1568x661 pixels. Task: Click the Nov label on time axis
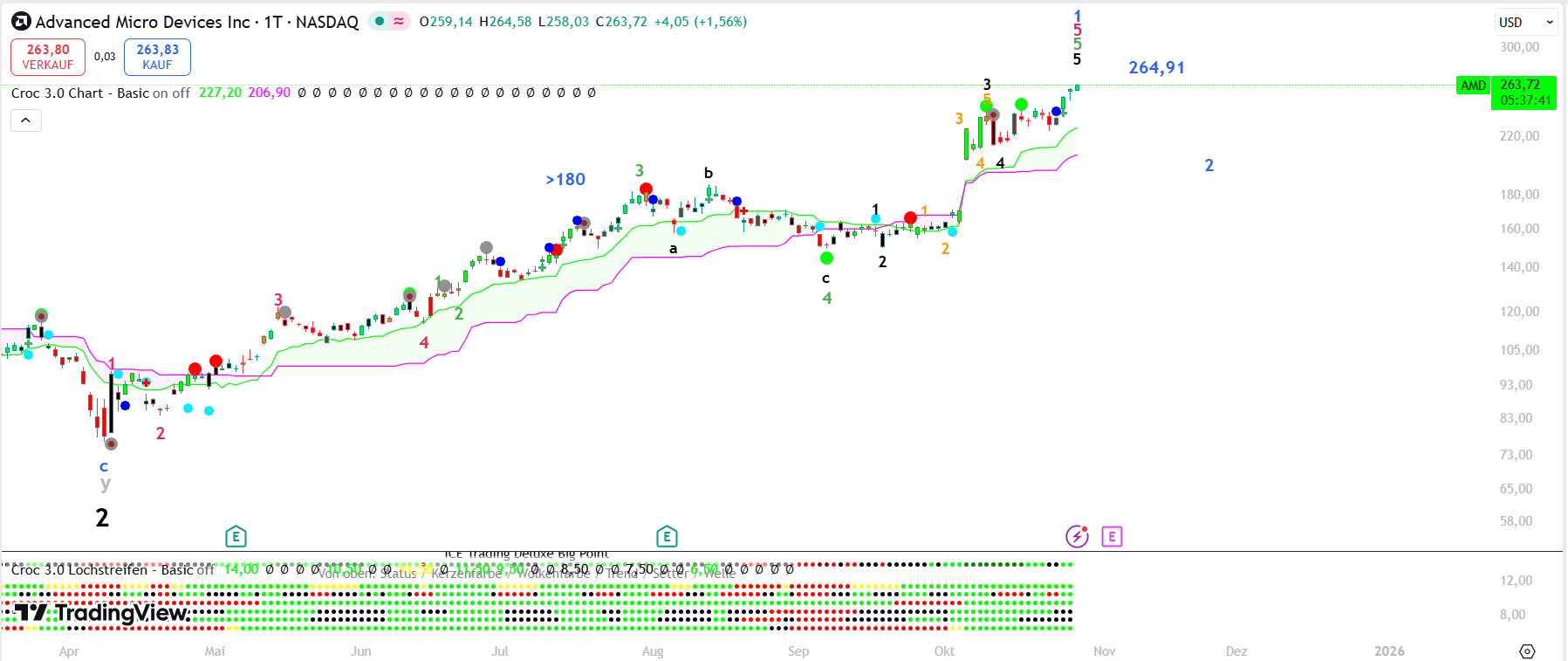tap(1104, 651)
